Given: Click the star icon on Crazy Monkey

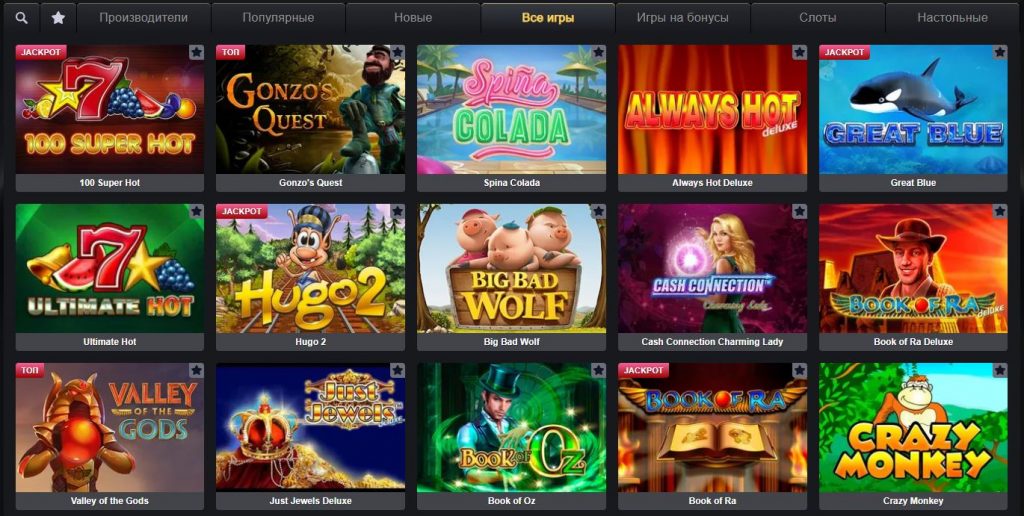Looking at the screenshot, I should 1000,371.
